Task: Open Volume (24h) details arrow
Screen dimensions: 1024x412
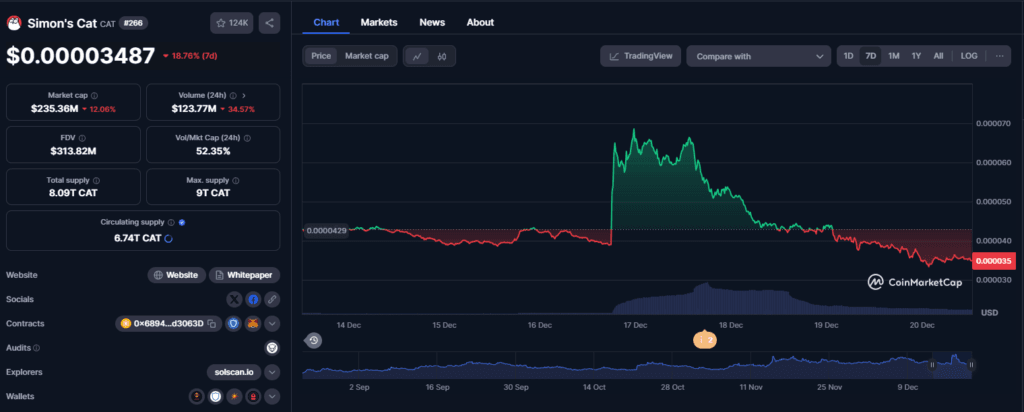Action: coord(244,95)
